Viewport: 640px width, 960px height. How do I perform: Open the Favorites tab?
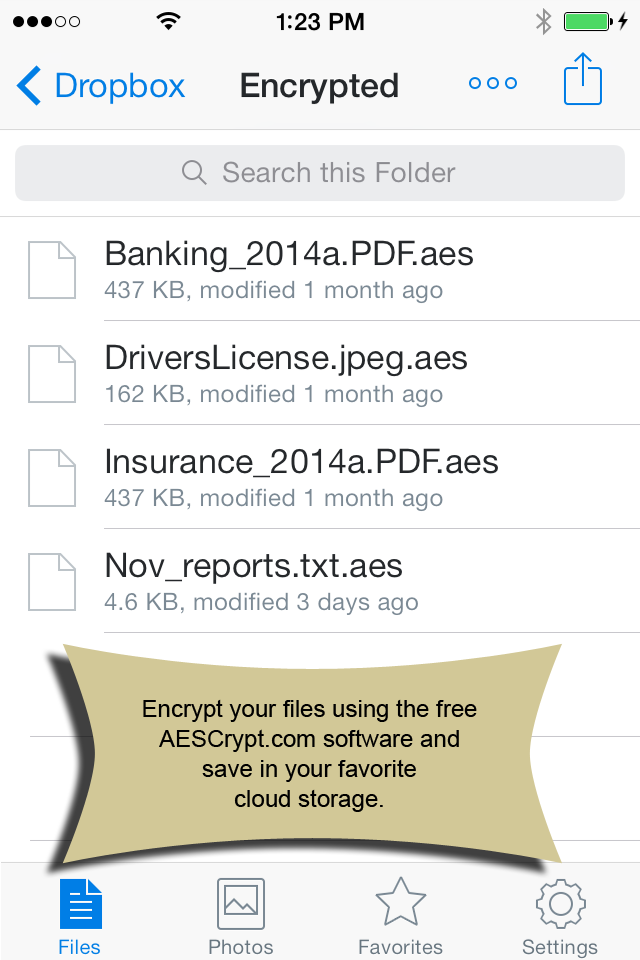[400, 915]
